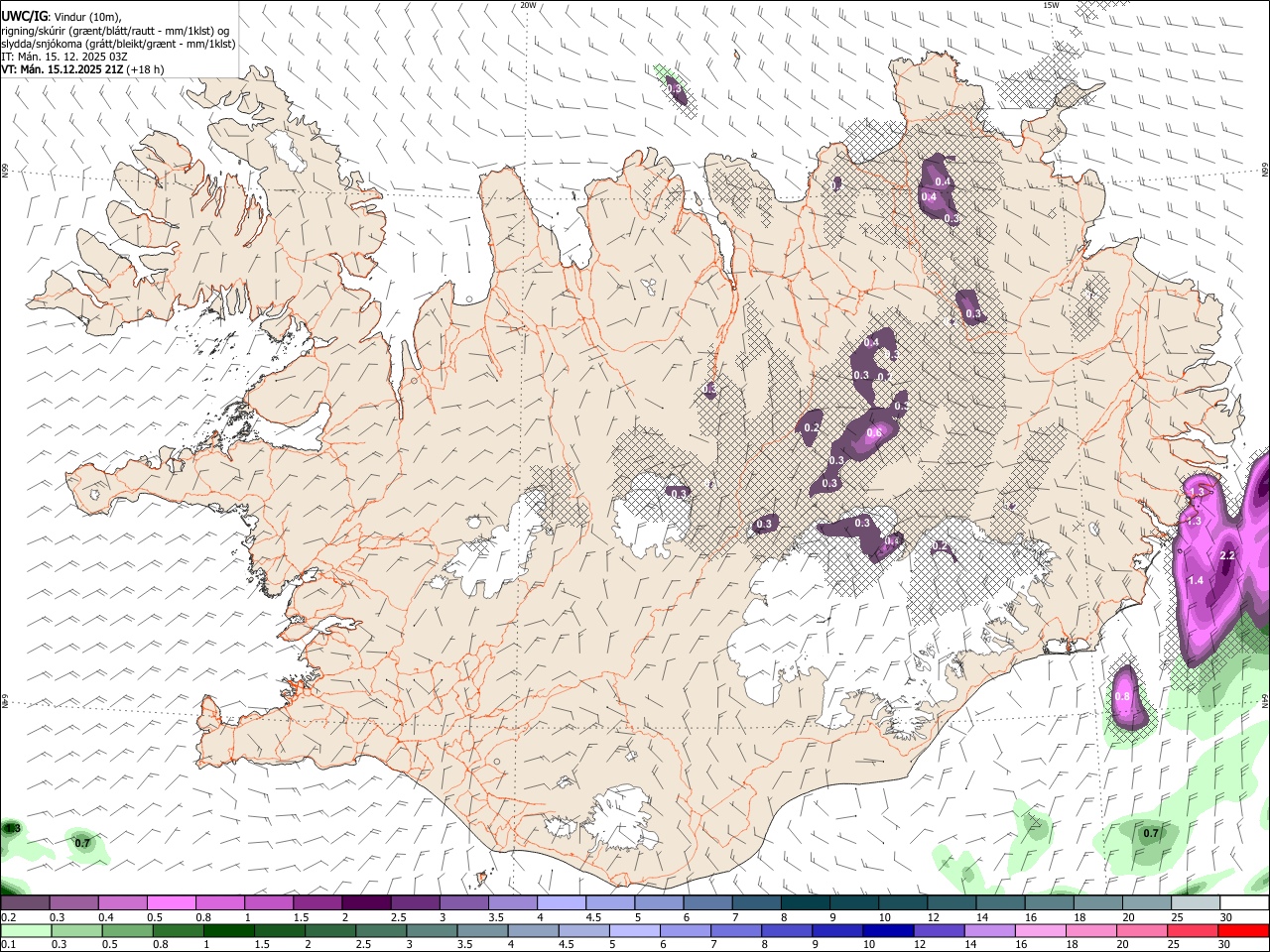Pick the light pink swatch between 16 and 18, lower scale
1270x952 pixels.
[x=1039, y=930]
